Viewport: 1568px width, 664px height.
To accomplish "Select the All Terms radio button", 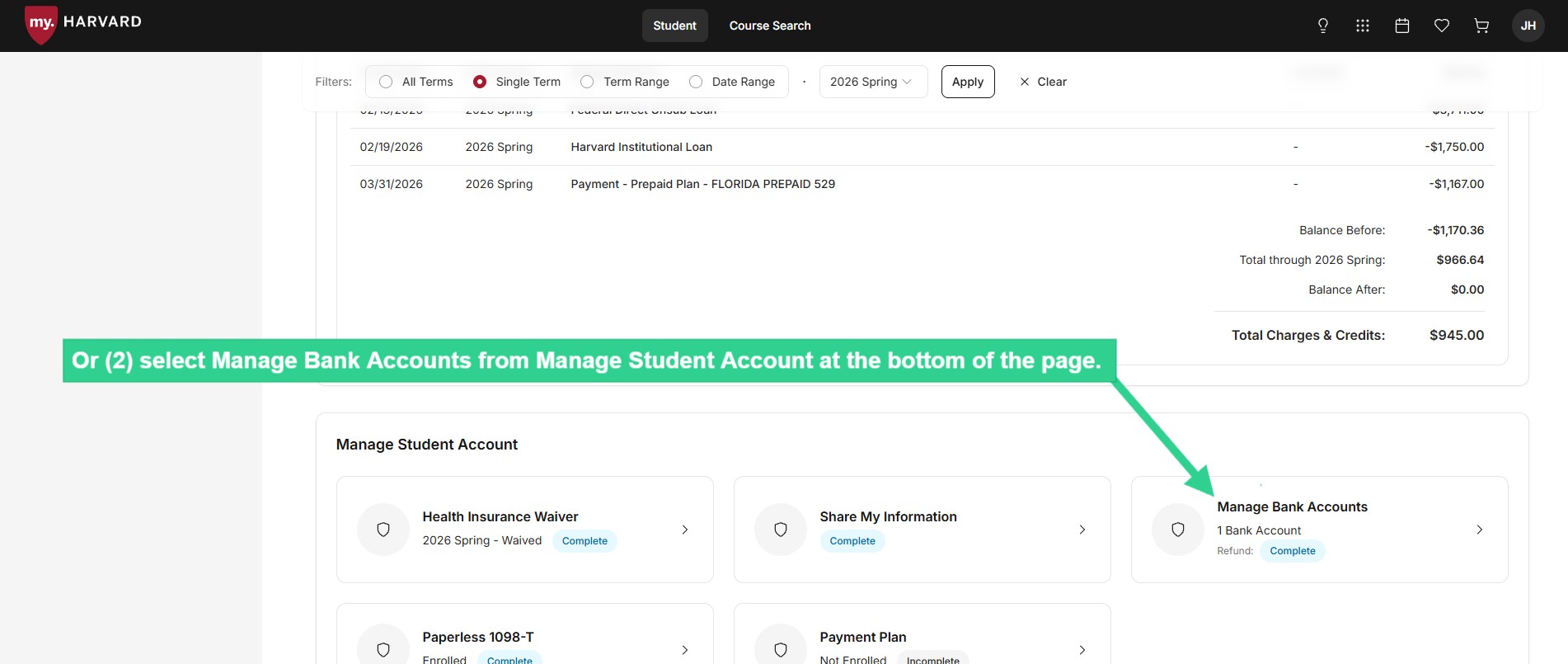I will (x=386, y=82).
